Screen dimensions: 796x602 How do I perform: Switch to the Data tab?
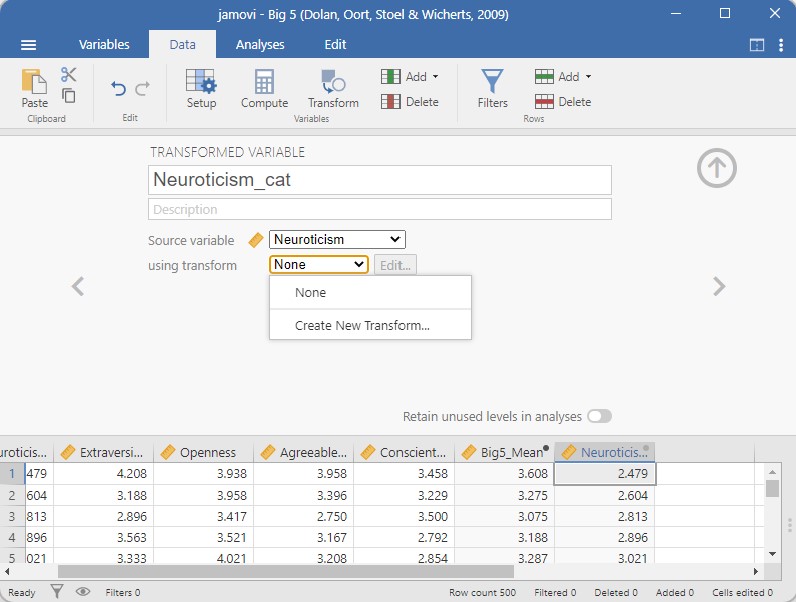point(182,45)
